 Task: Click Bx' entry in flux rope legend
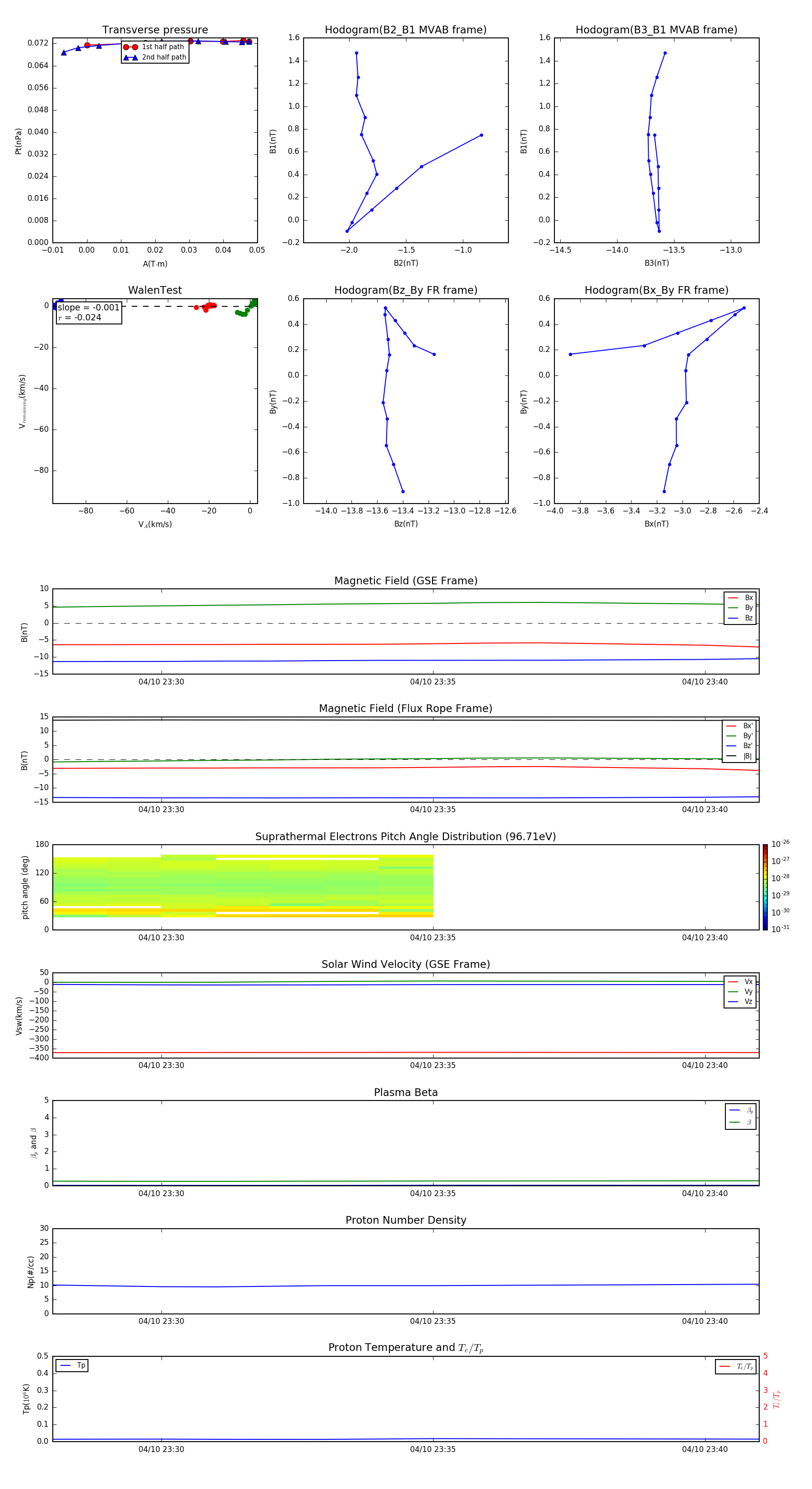click(x=740, y=726)
